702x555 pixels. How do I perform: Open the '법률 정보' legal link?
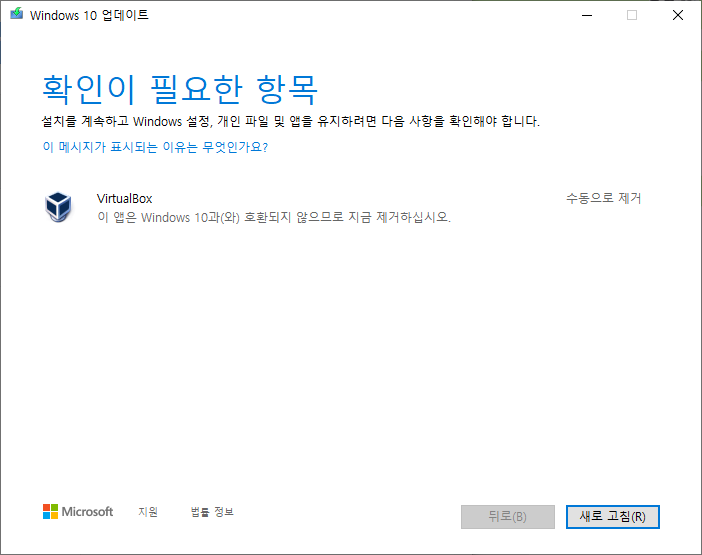pyautogui.click(x=212, y=512)
